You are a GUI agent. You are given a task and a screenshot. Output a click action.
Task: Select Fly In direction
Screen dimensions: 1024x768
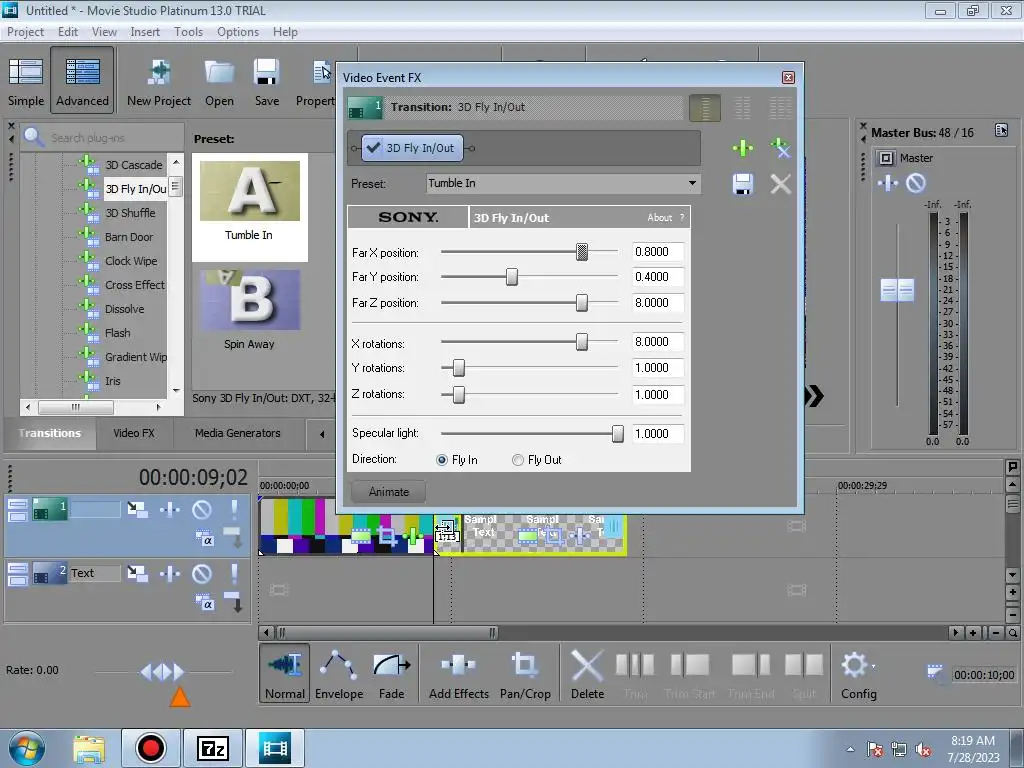[442, 460]
